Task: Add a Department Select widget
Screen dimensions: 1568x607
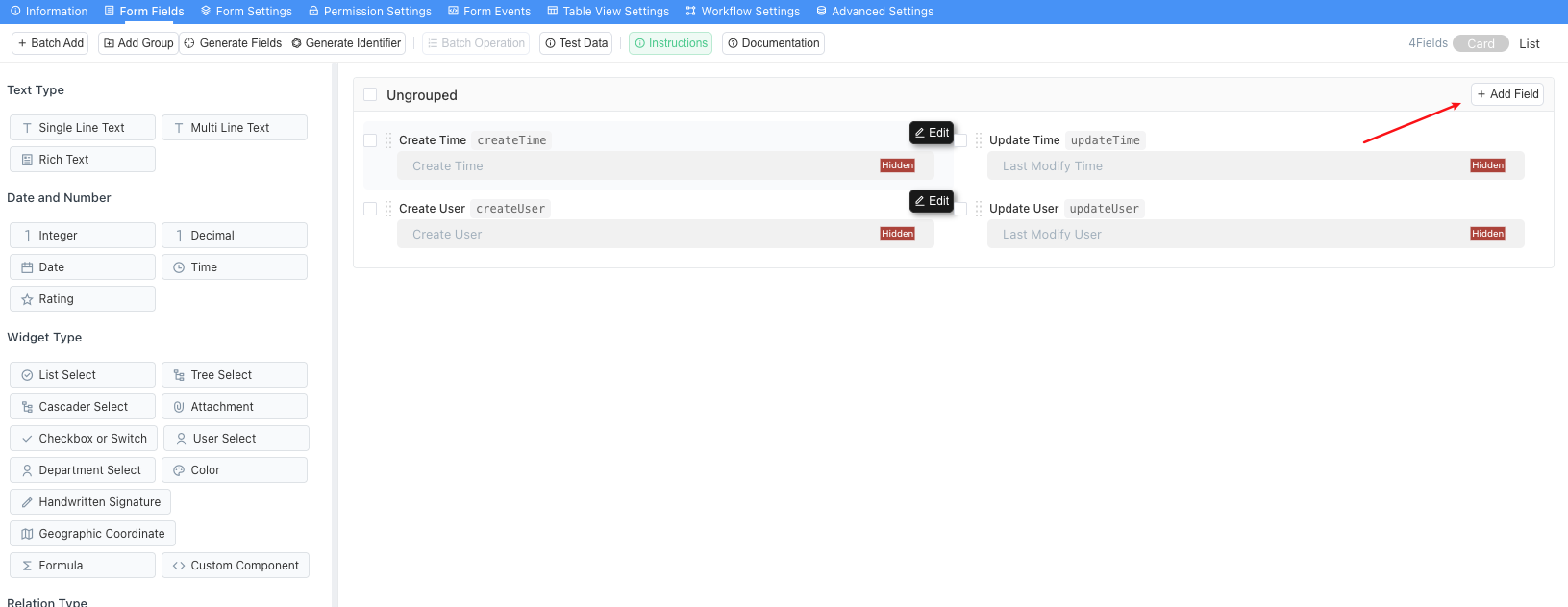Action: coord(82,470)
